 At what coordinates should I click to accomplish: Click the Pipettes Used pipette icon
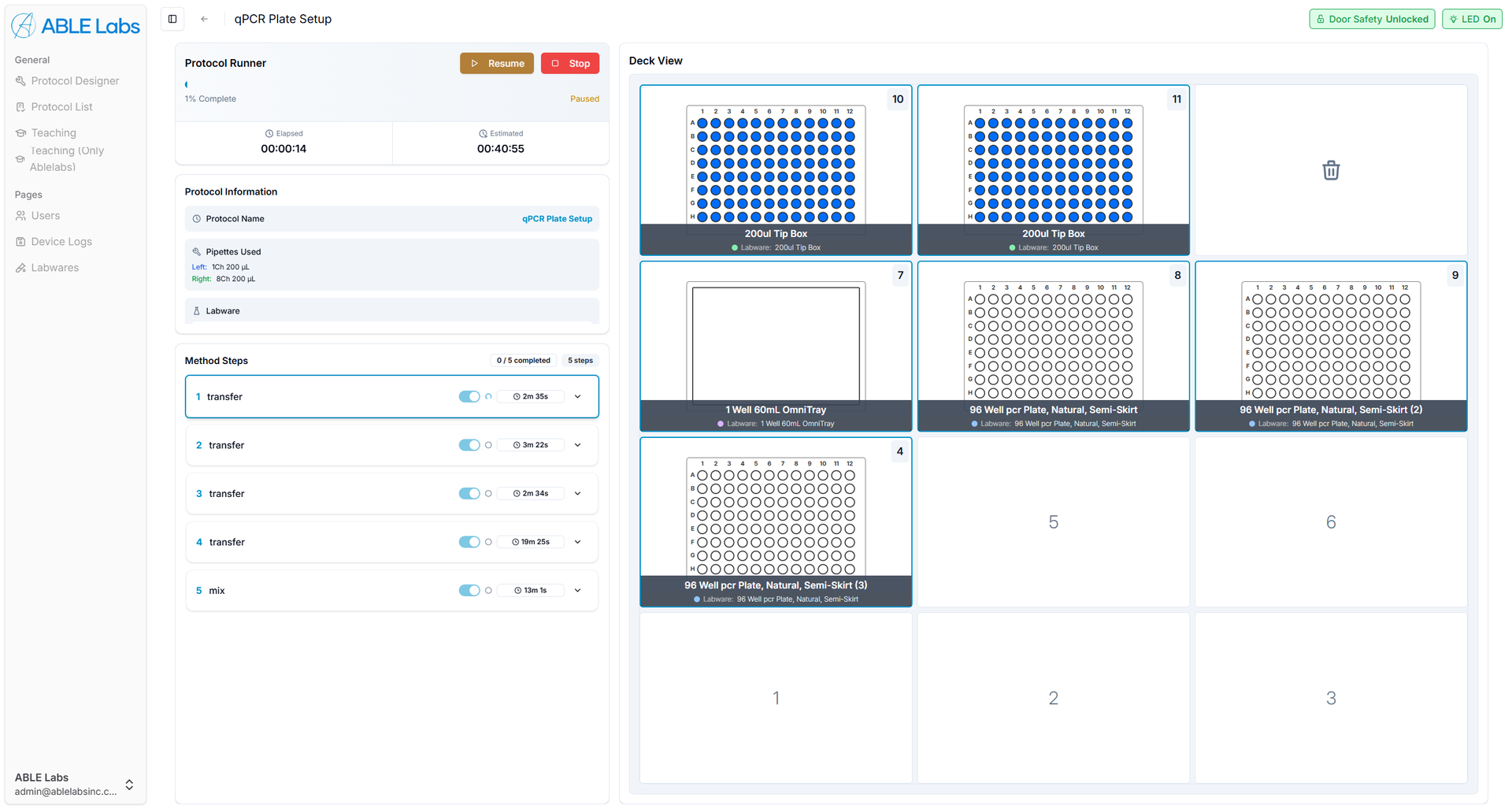point(197,251)
